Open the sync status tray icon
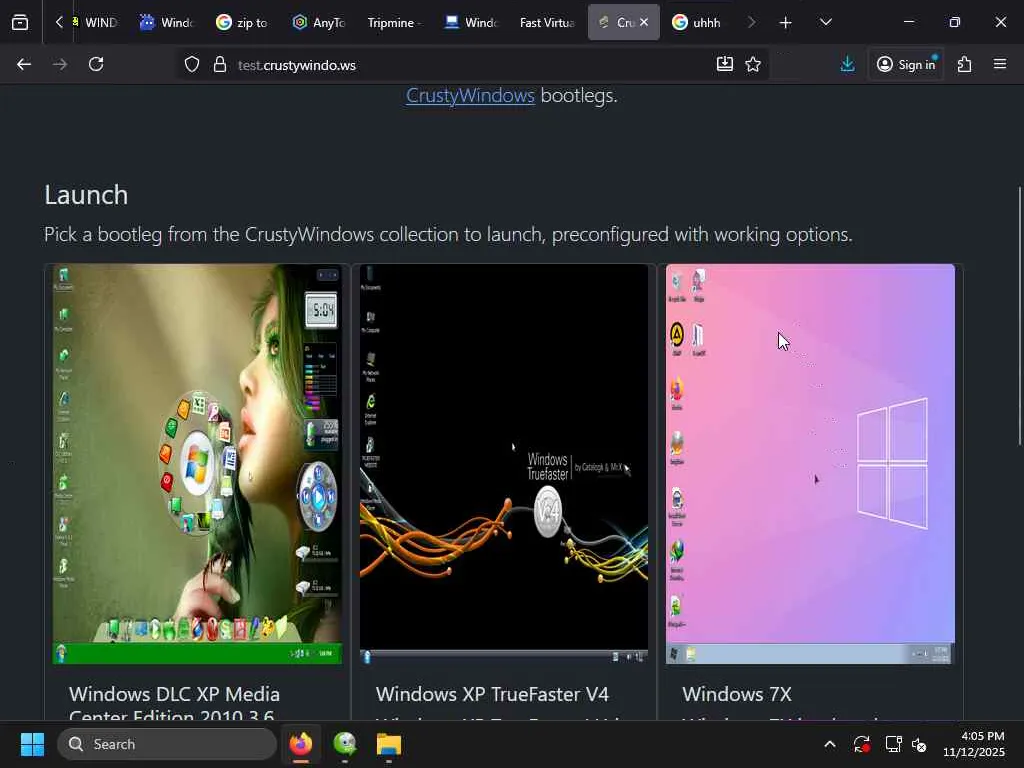 [861, 744]
